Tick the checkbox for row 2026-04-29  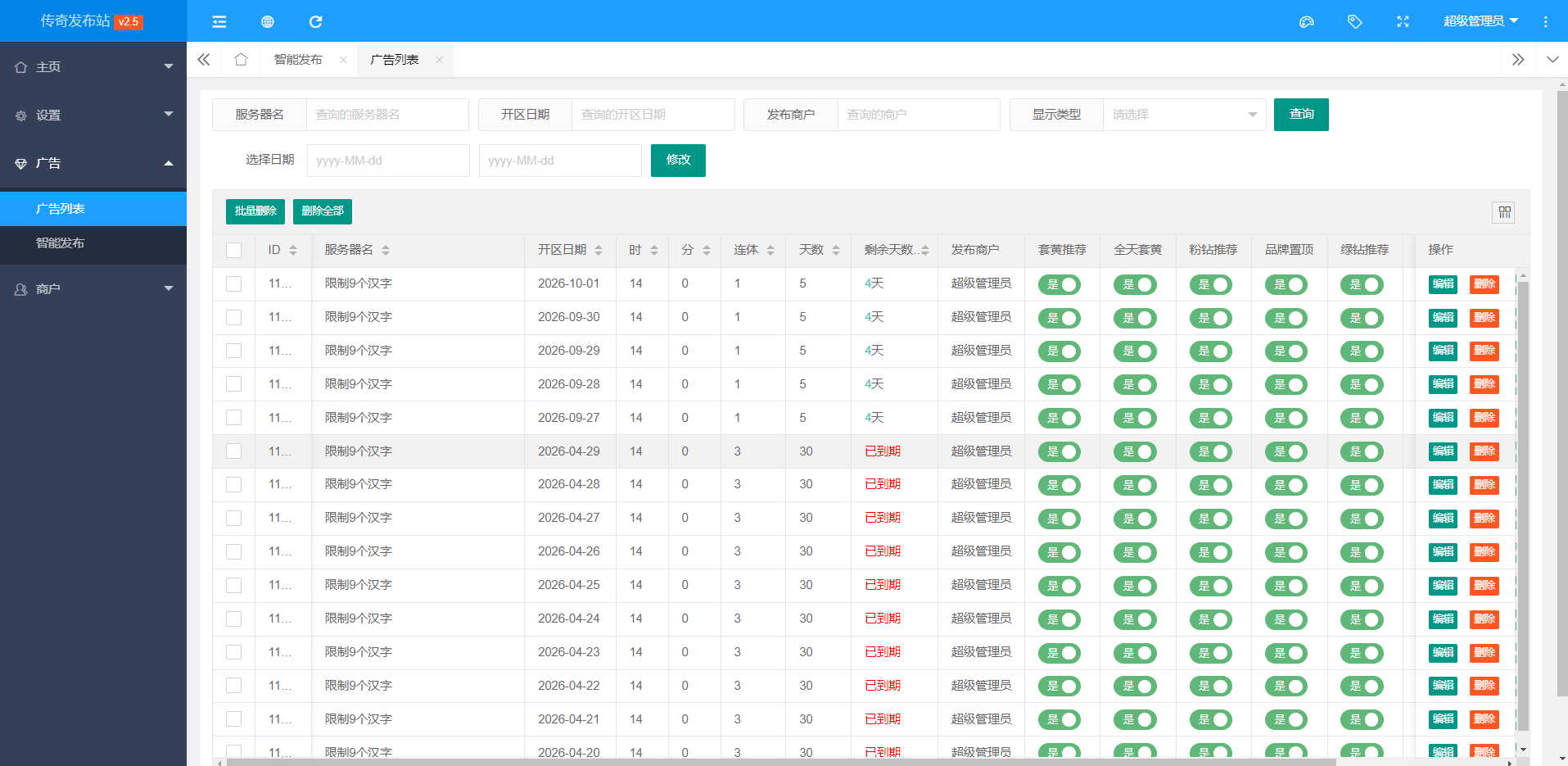(234, 451)
